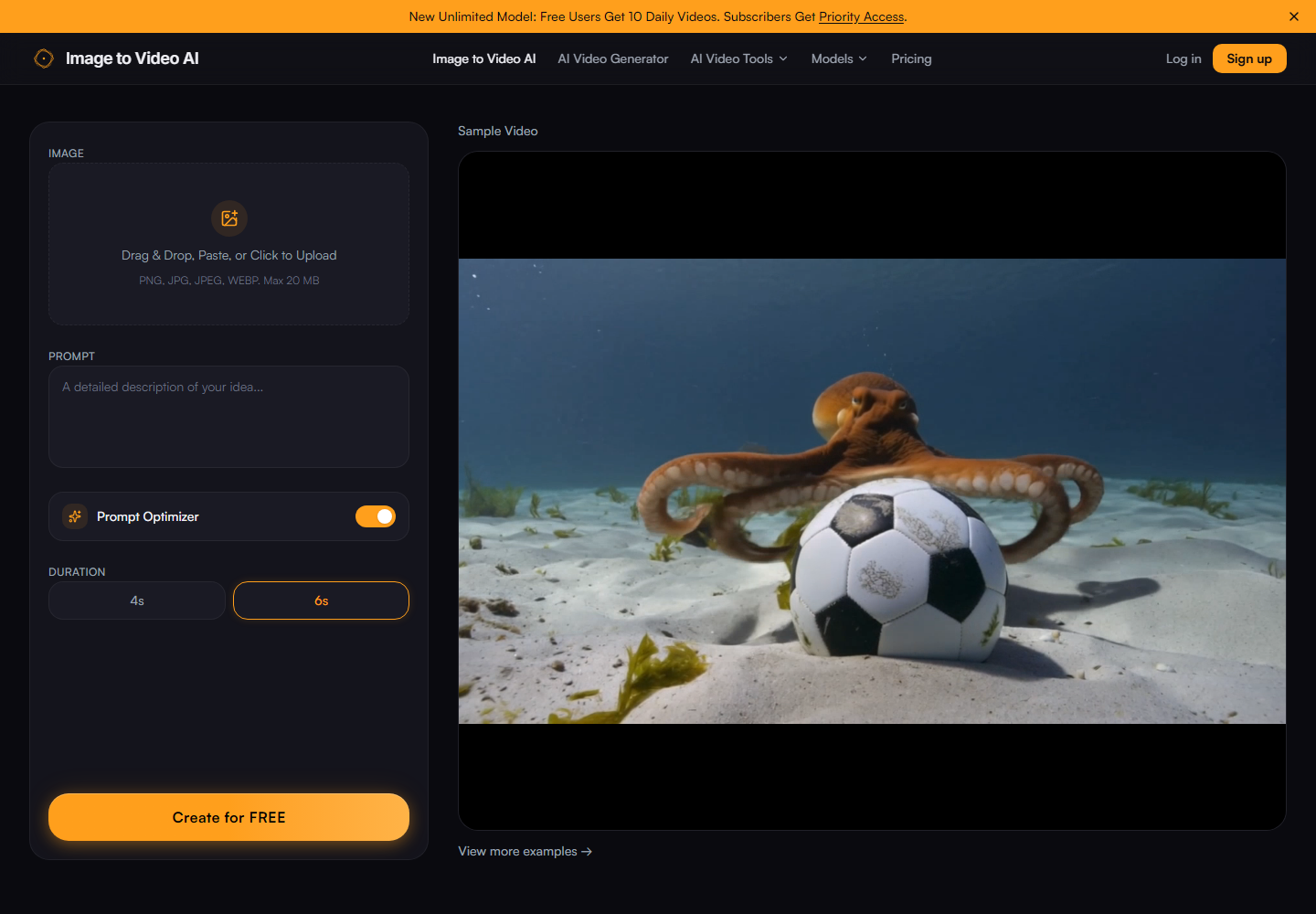This screenshot has width=1316, height=914.
Task: Expand the Models dropdown menu
Action: (839, 58)
